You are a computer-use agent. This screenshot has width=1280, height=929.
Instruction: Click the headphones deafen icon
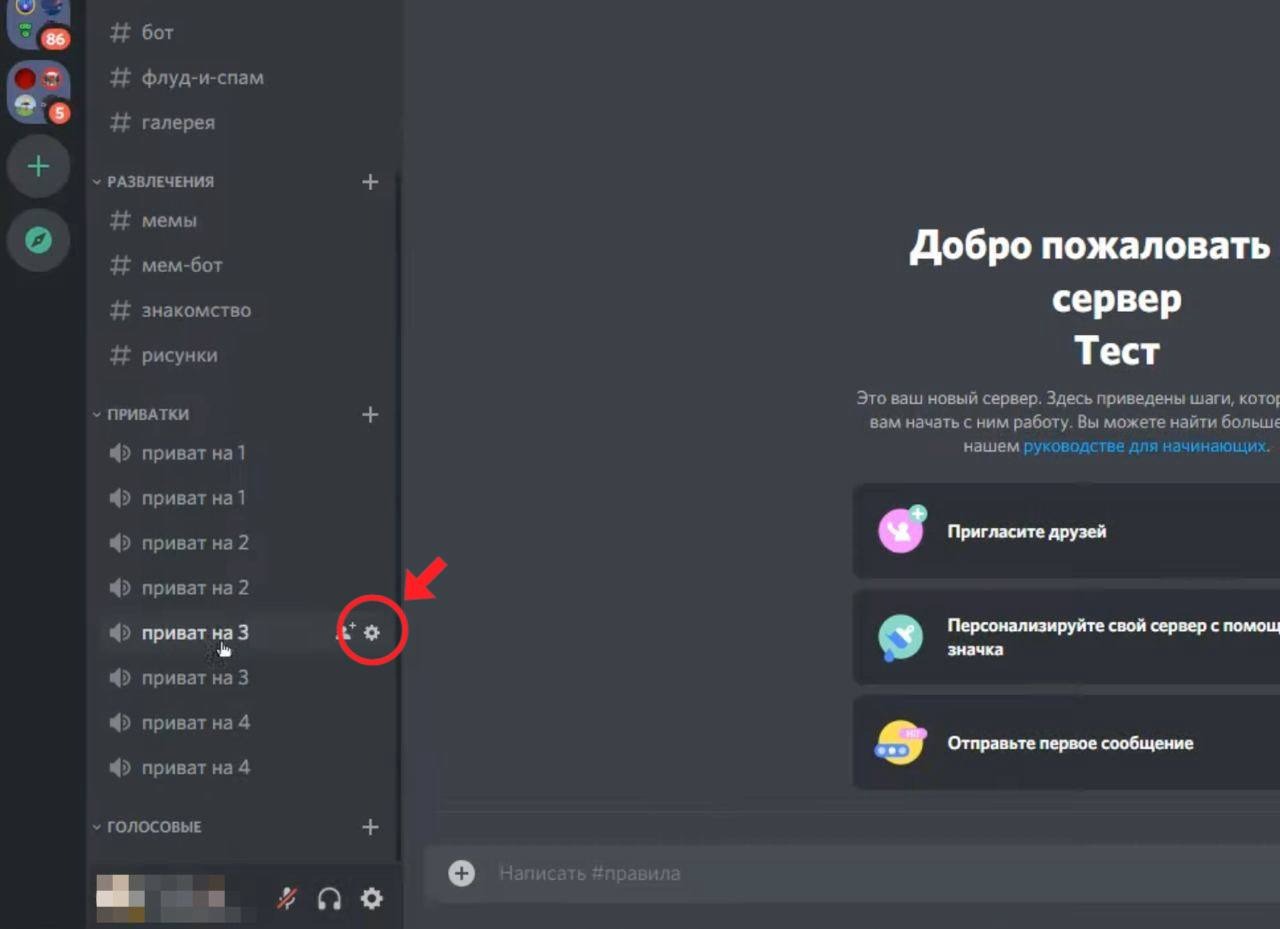(x=328, y=898)
